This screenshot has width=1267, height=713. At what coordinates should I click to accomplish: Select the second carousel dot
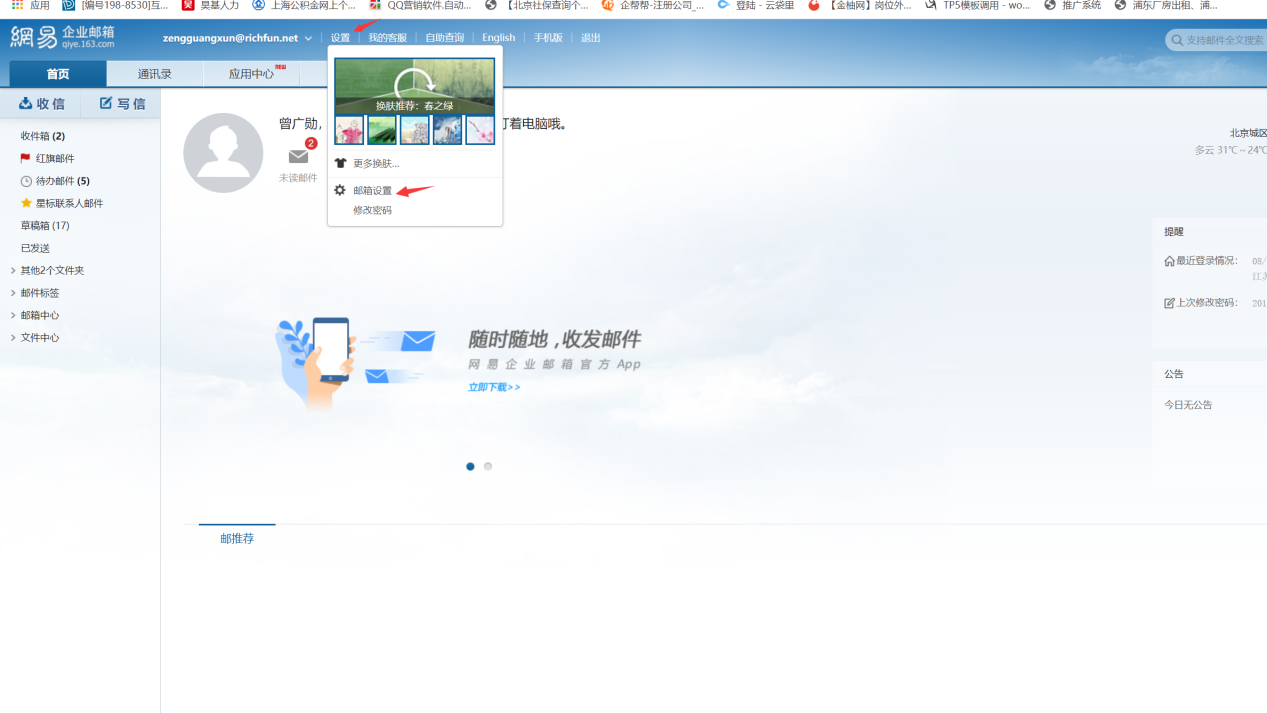click(x=488, y=467)
